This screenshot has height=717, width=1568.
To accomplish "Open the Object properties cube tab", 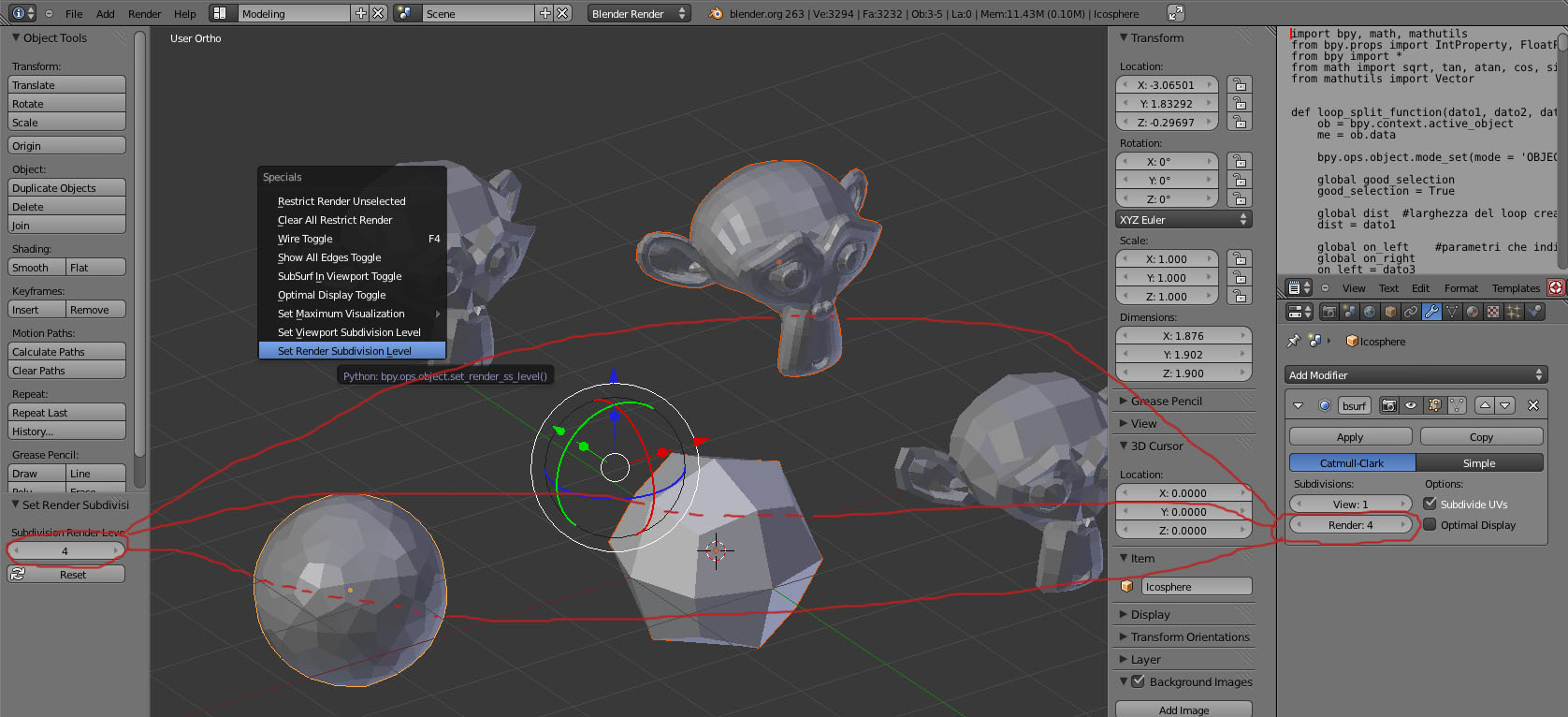I will pos(1390,312).
